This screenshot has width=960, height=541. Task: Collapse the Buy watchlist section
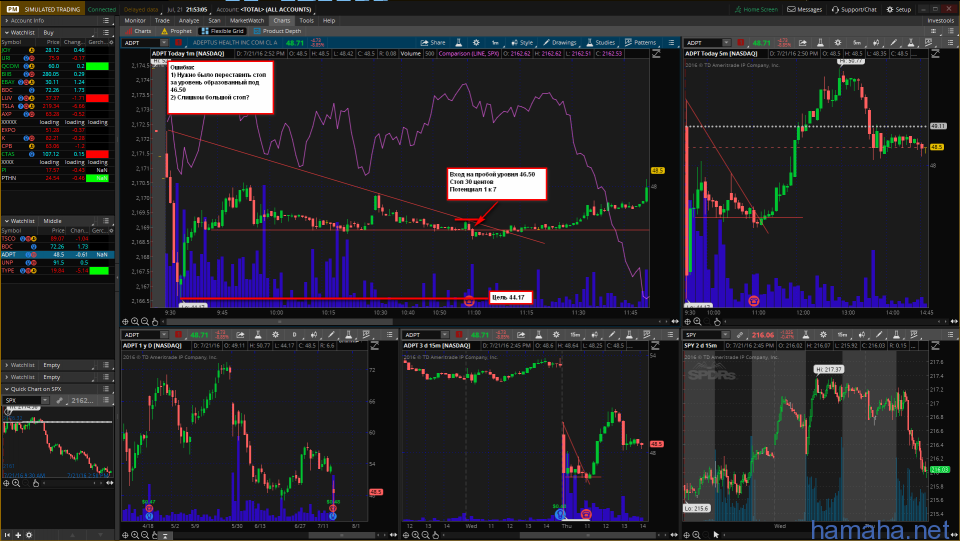(x=7, y=32)
